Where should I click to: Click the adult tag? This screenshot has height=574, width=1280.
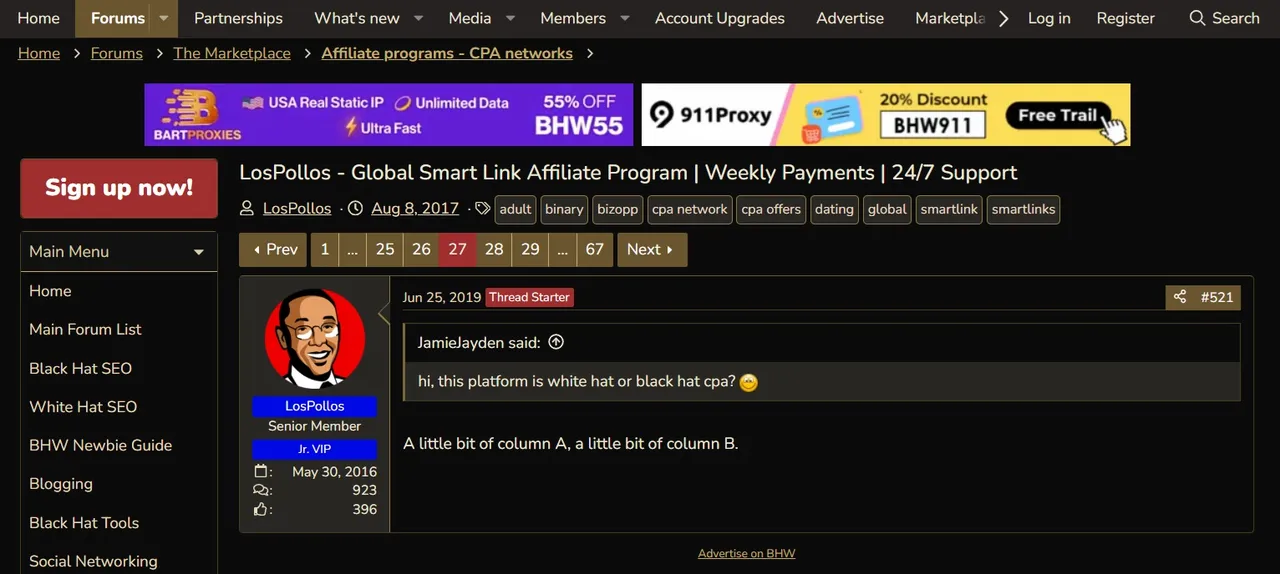click(x=515, y=209)
